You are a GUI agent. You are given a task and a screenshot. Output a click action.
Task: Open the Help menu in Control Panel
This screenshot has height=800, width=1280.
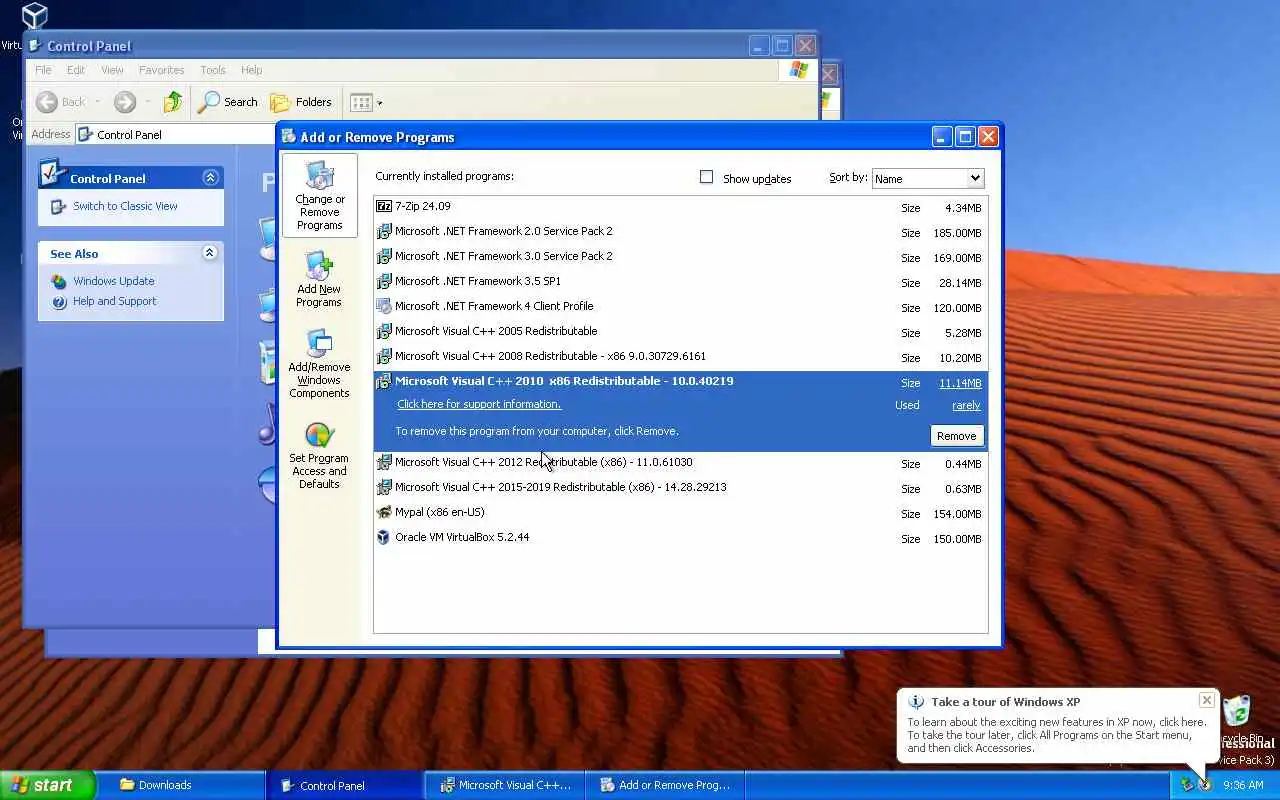click(x=251, y=70)
